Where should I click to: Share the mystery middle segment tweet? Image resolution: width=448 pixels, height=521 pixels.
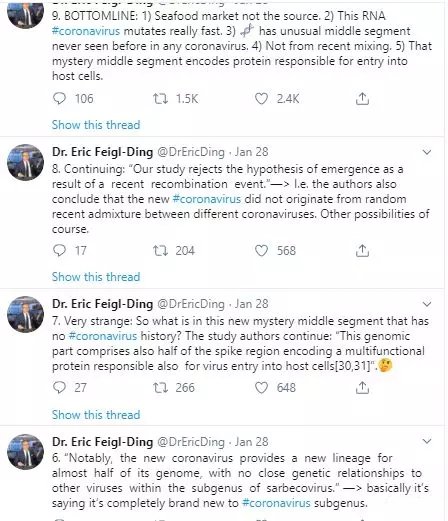pos(362,387)
